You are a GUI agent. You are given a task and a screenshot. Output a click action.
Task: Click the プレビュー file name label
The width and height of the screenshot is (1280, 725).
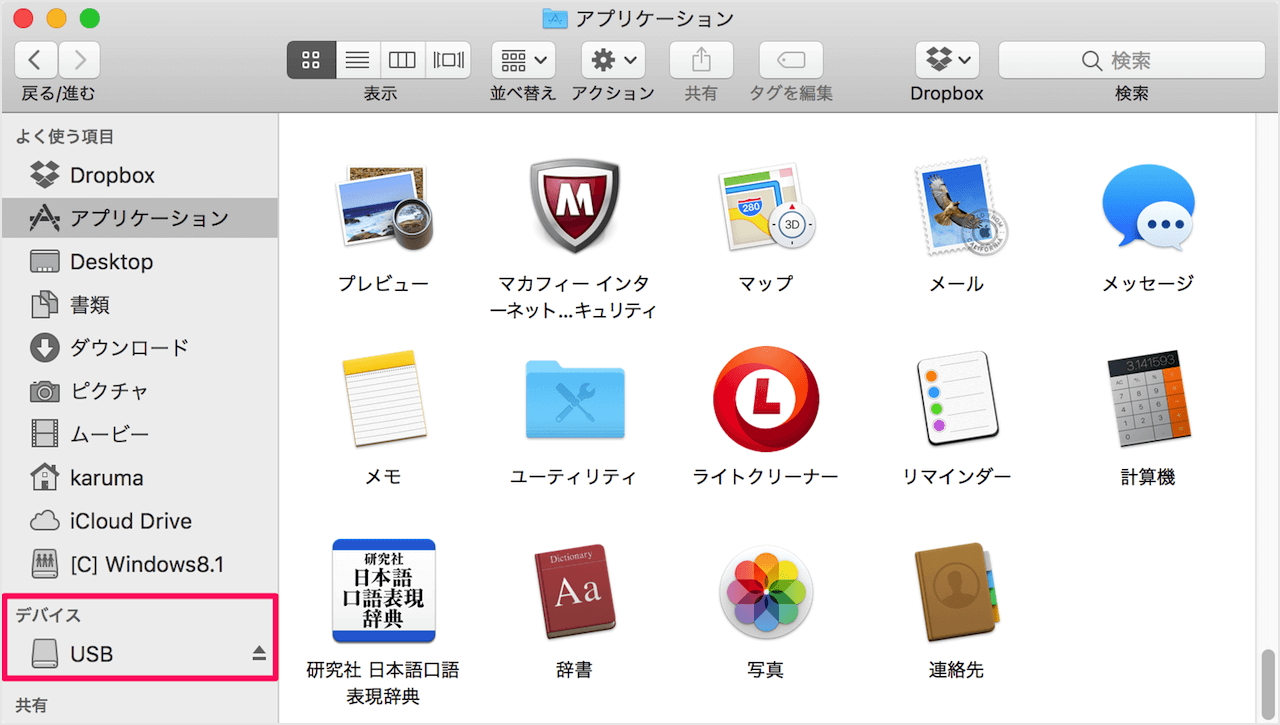(x=383, y=283)
